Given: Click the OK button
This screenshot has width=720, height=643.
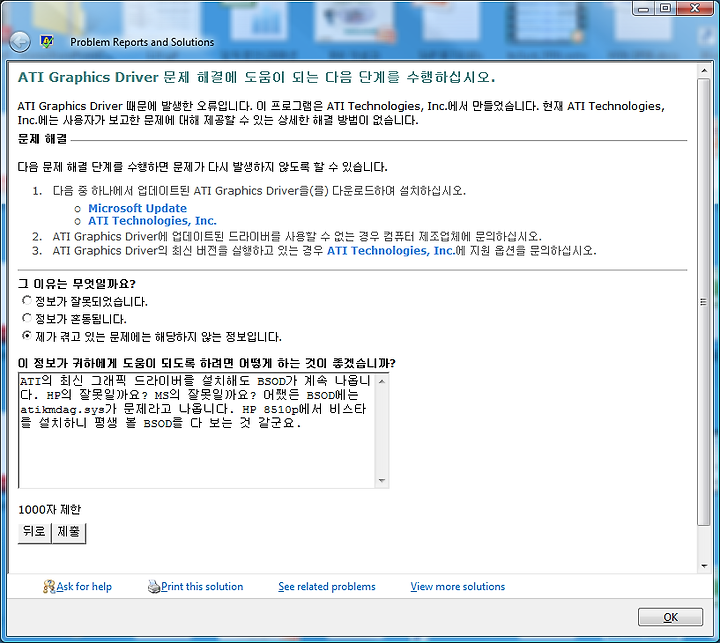Looking at the screenshot, I should point(670,617).
